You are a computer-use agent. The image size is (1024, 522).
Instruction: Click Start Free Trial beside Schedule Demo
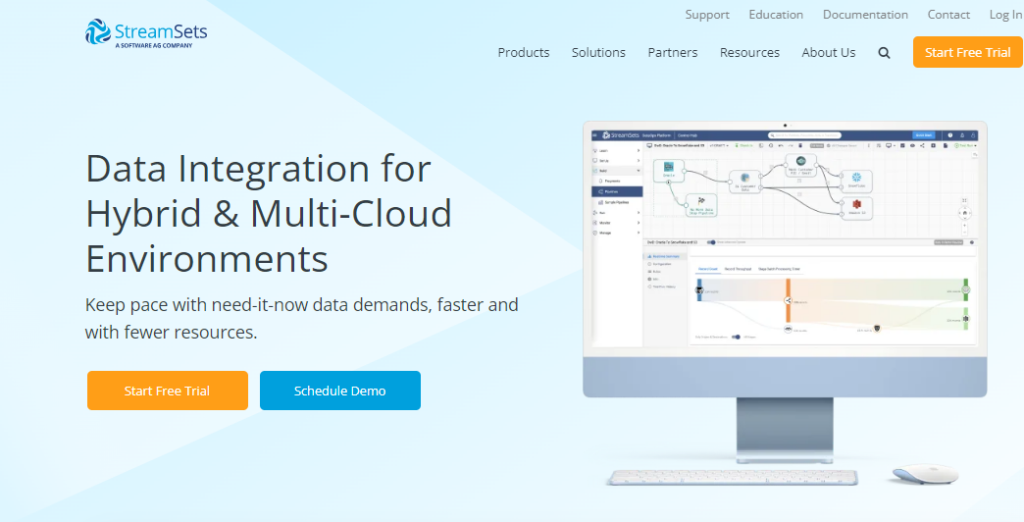click(167, 391)
